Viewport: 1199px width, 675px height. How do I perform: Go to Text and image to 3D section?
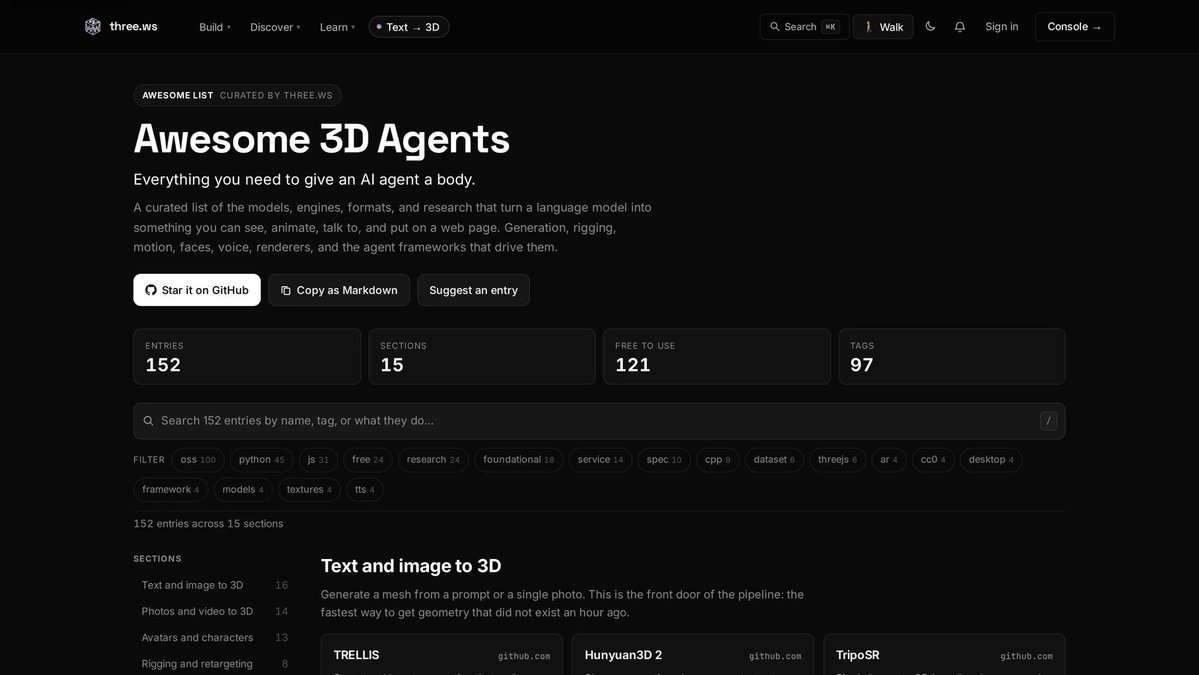[x=215, y=585]
